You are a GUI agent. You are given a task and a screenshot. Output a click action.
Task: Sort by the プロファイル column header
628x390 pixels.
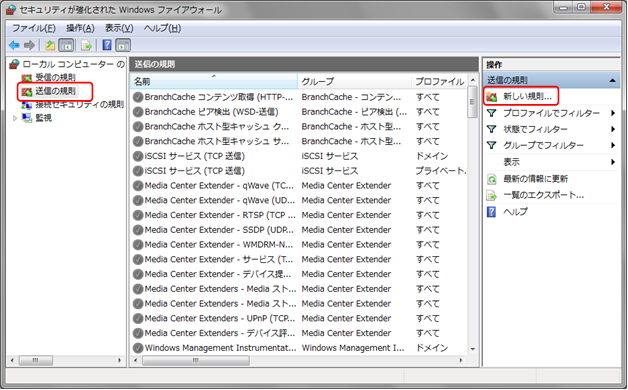point(439,81)
